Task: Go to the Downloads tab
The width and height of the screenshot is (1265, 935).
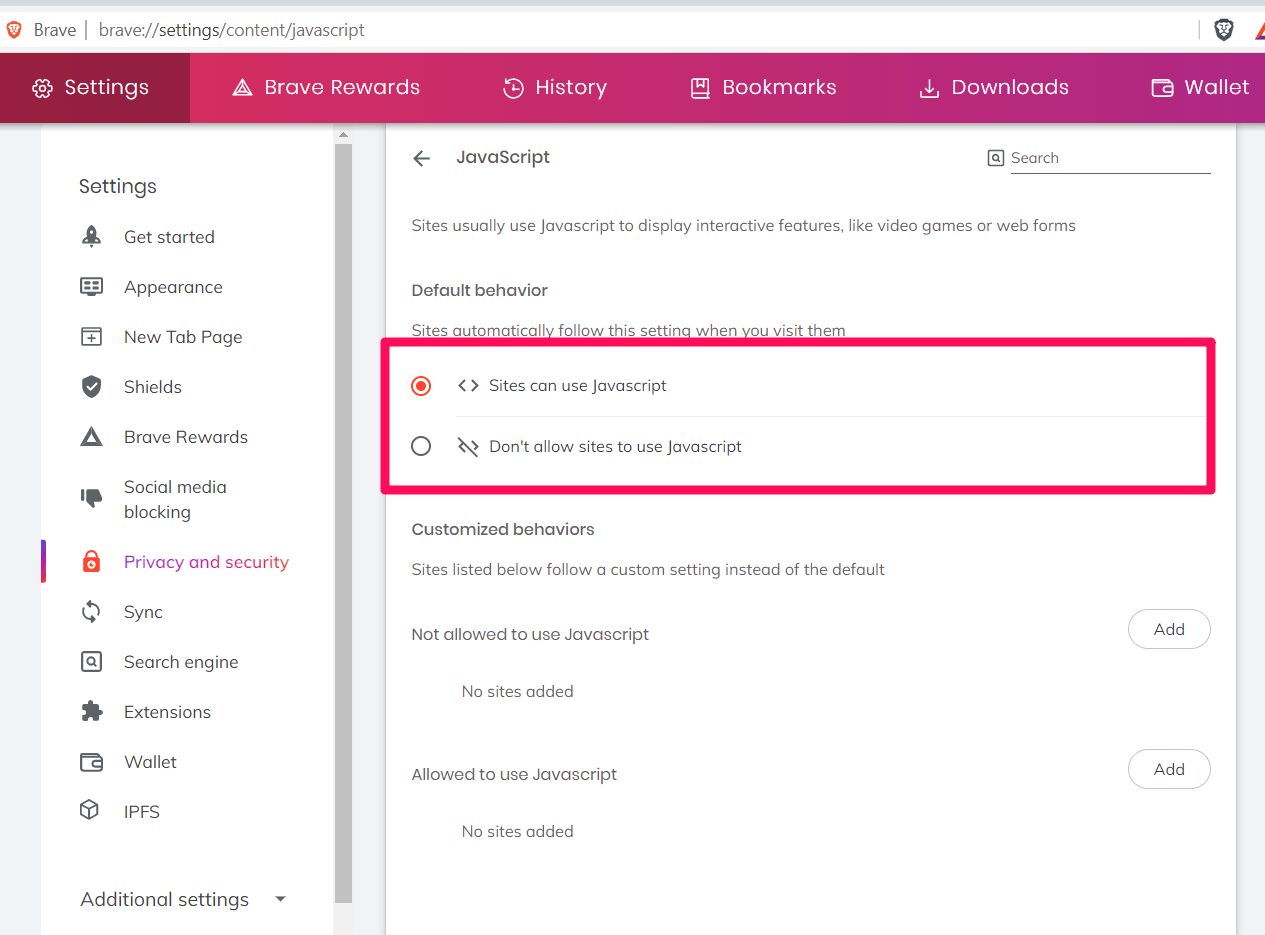Action: [993, 88]
